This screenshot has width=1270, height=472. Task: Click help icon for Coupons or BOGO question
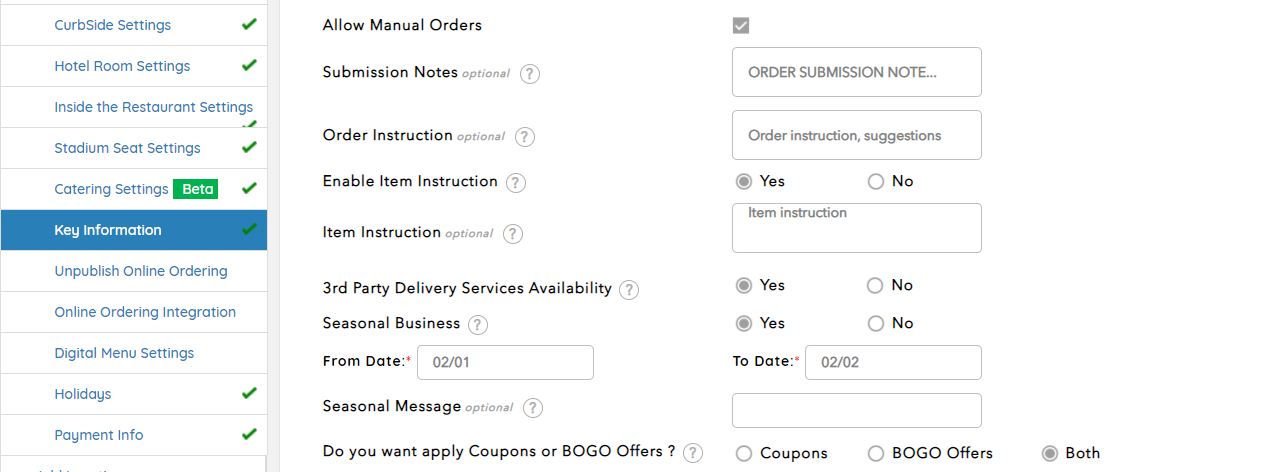pyautogui.click(x=692, y=452)
